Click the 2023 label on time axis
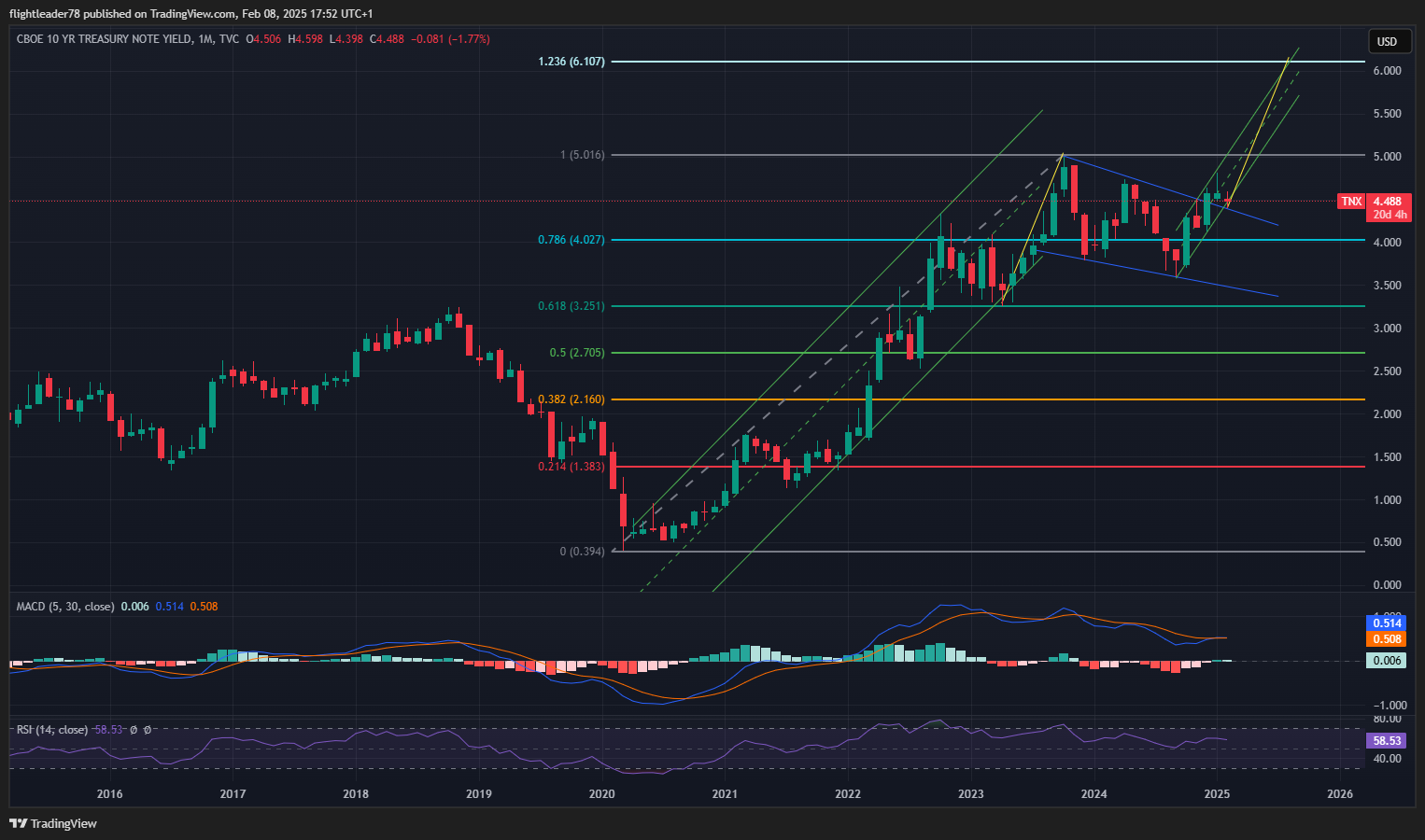 point(971,794)
